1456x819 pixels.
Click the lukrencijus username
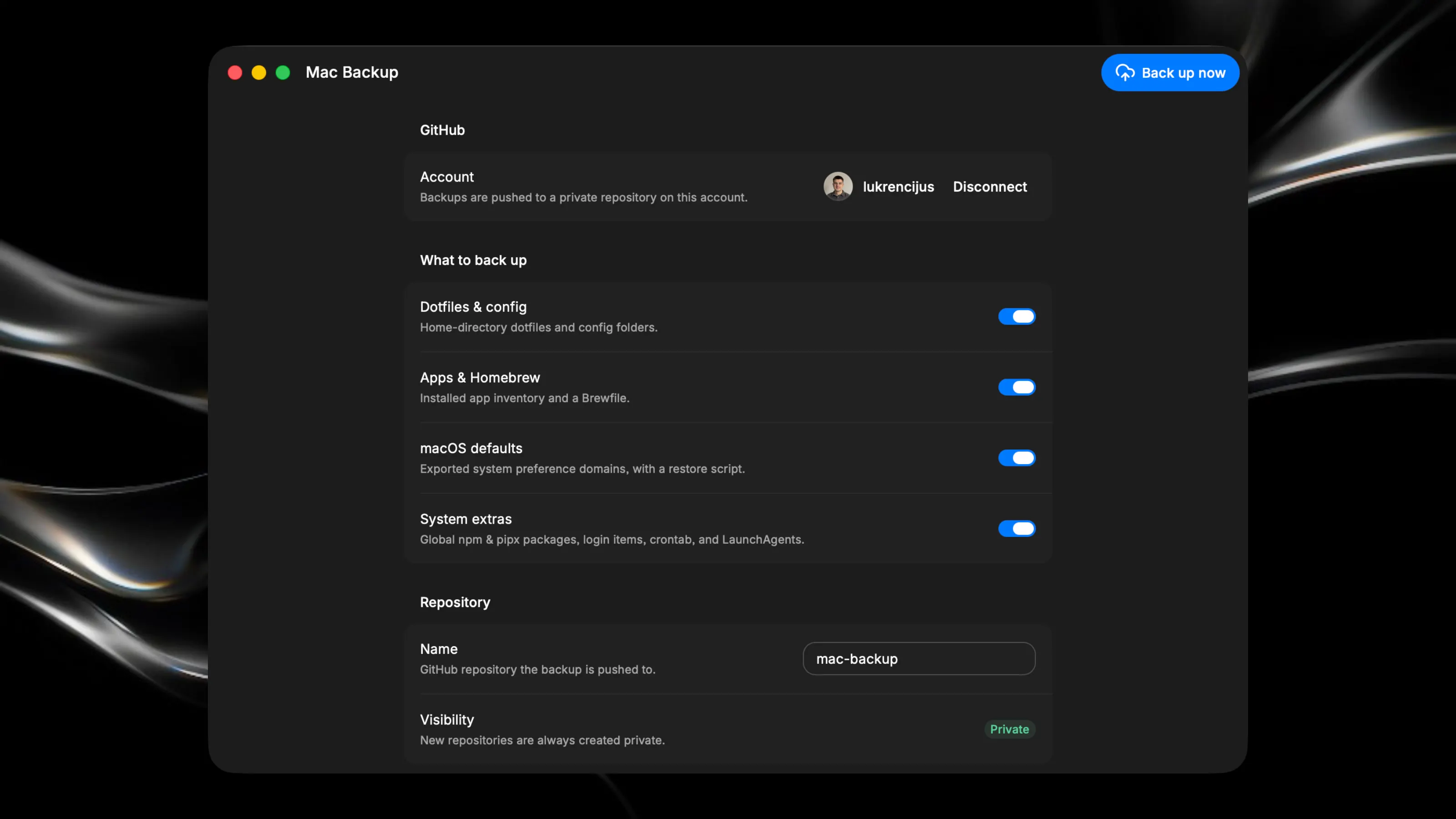point(898,187)
